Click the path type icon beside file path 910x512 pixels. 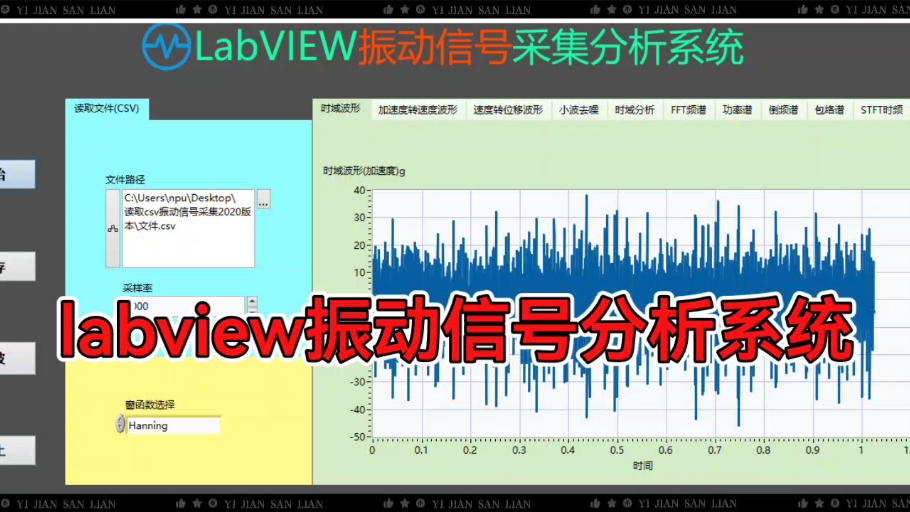tap(113, 229)
